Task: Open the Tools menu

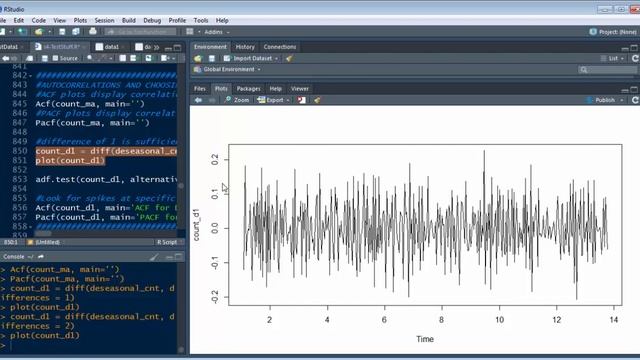Action: coord(200,20)
